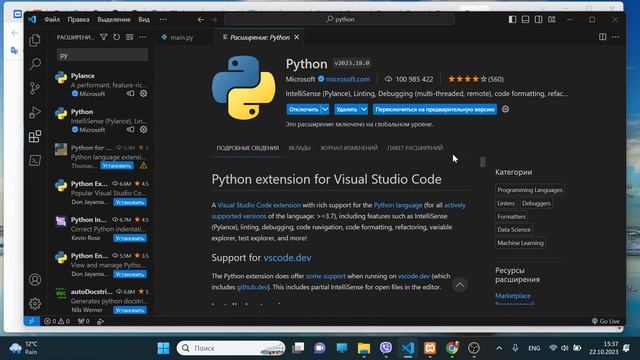
Task: Open the Run and Debug view
Action: click(x=35, y=112)
